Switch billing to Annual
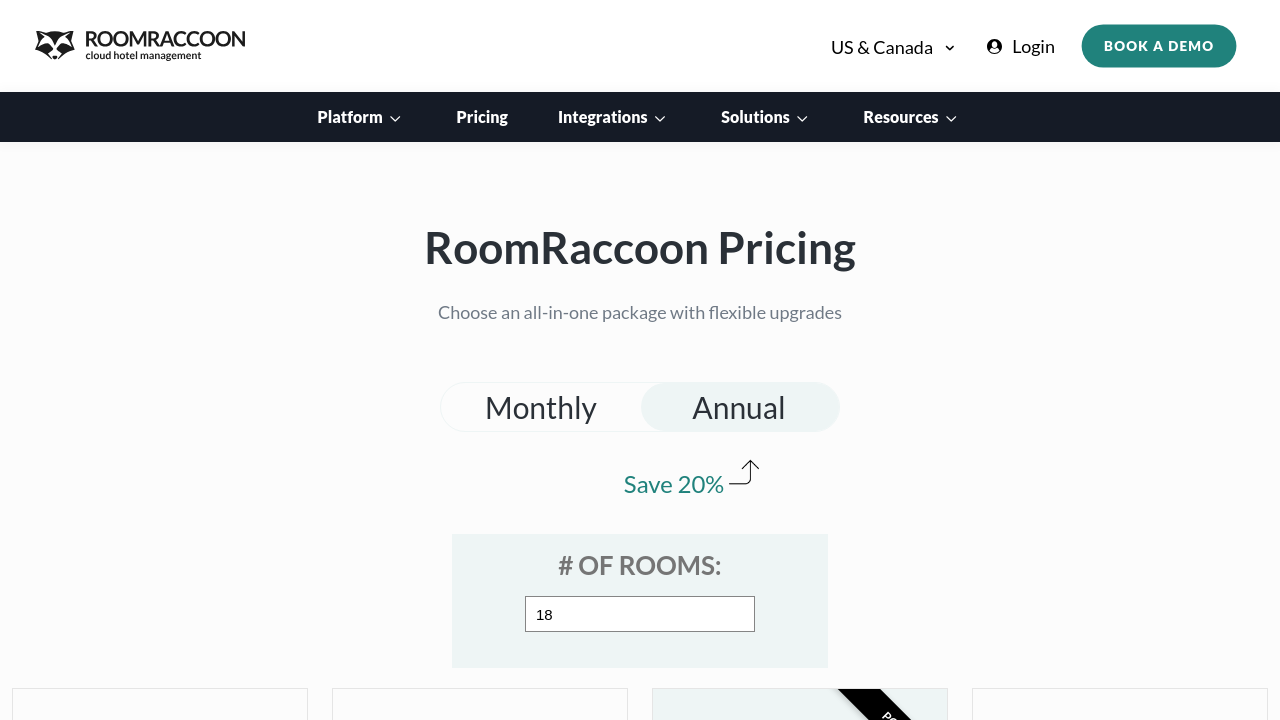The width and height of the screenshot is (1280, 720). point(739,408)
